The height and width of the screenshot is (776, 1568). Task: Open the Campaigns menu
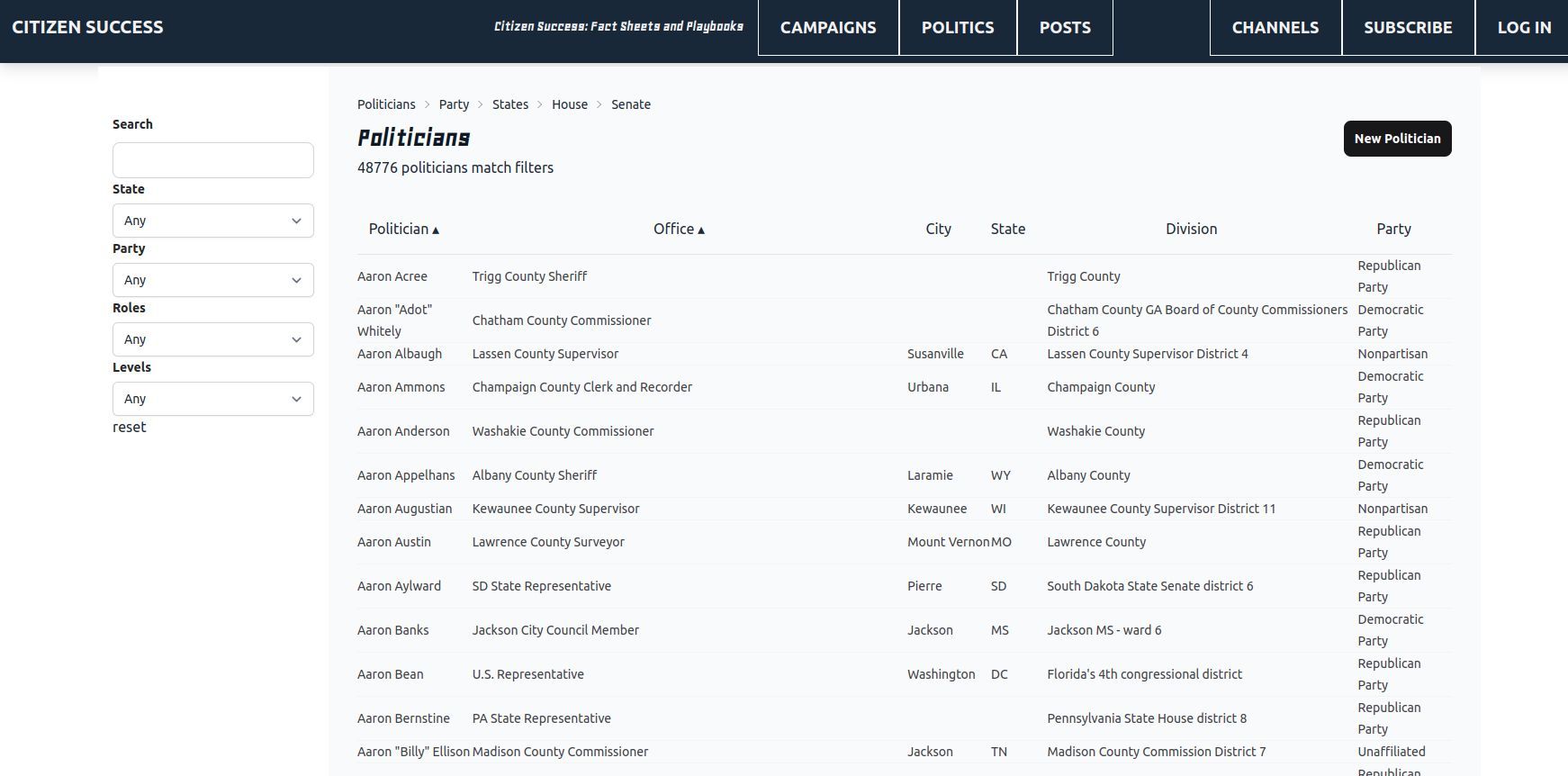(828, 28)
